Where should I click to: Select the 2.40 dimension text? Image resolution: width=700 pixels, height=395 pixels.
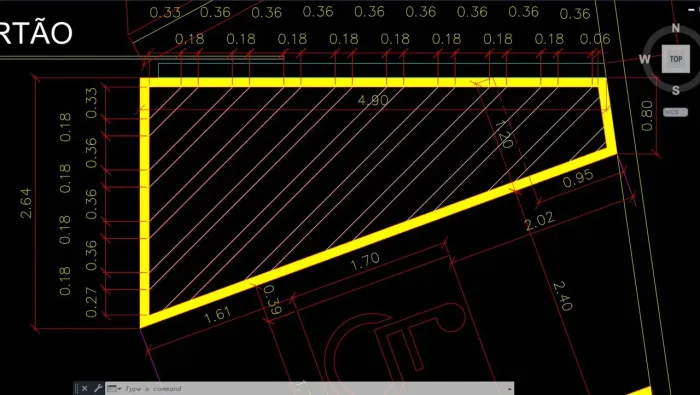[x=562, y=295]
